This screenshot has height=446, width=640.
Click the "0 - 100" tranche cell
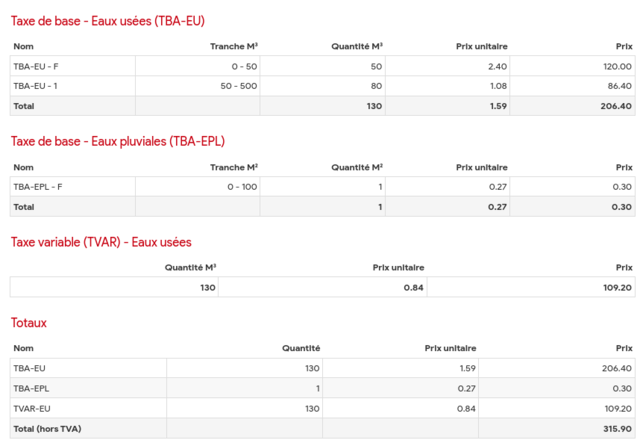[241, 187]
